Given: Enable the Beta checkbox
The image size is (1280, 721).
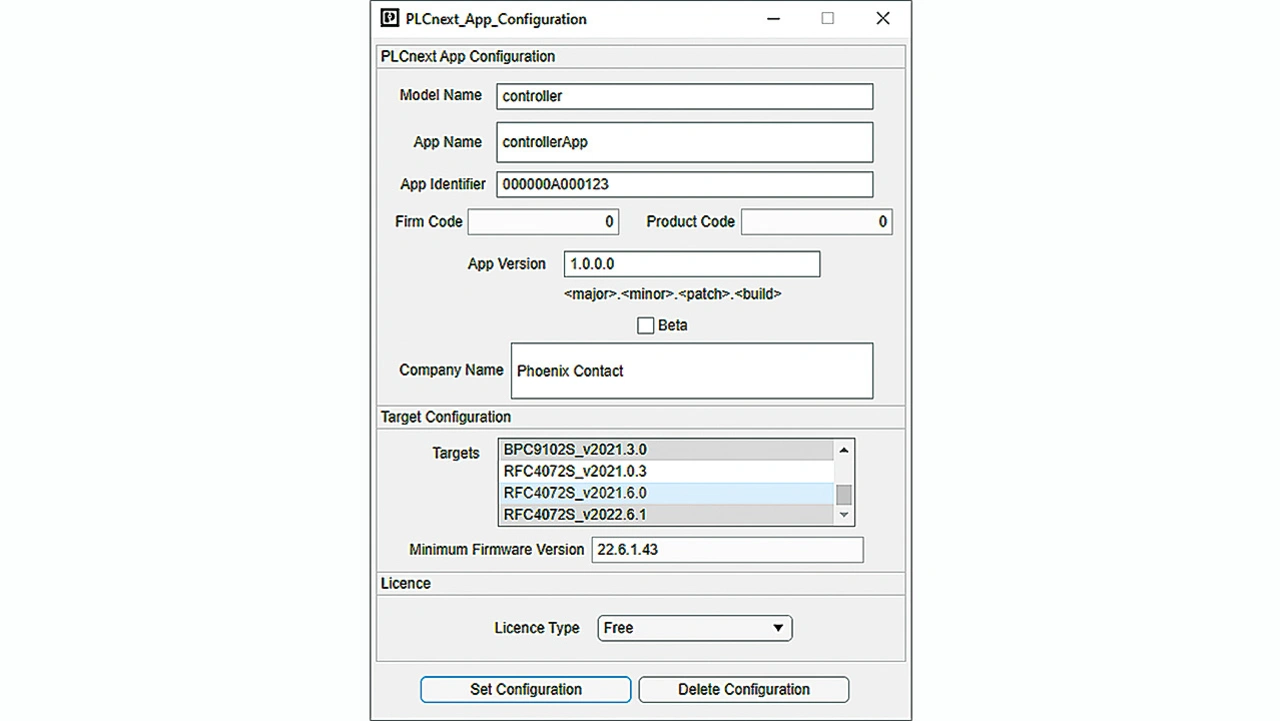Looking at the screenshot, I should point(646,325).
